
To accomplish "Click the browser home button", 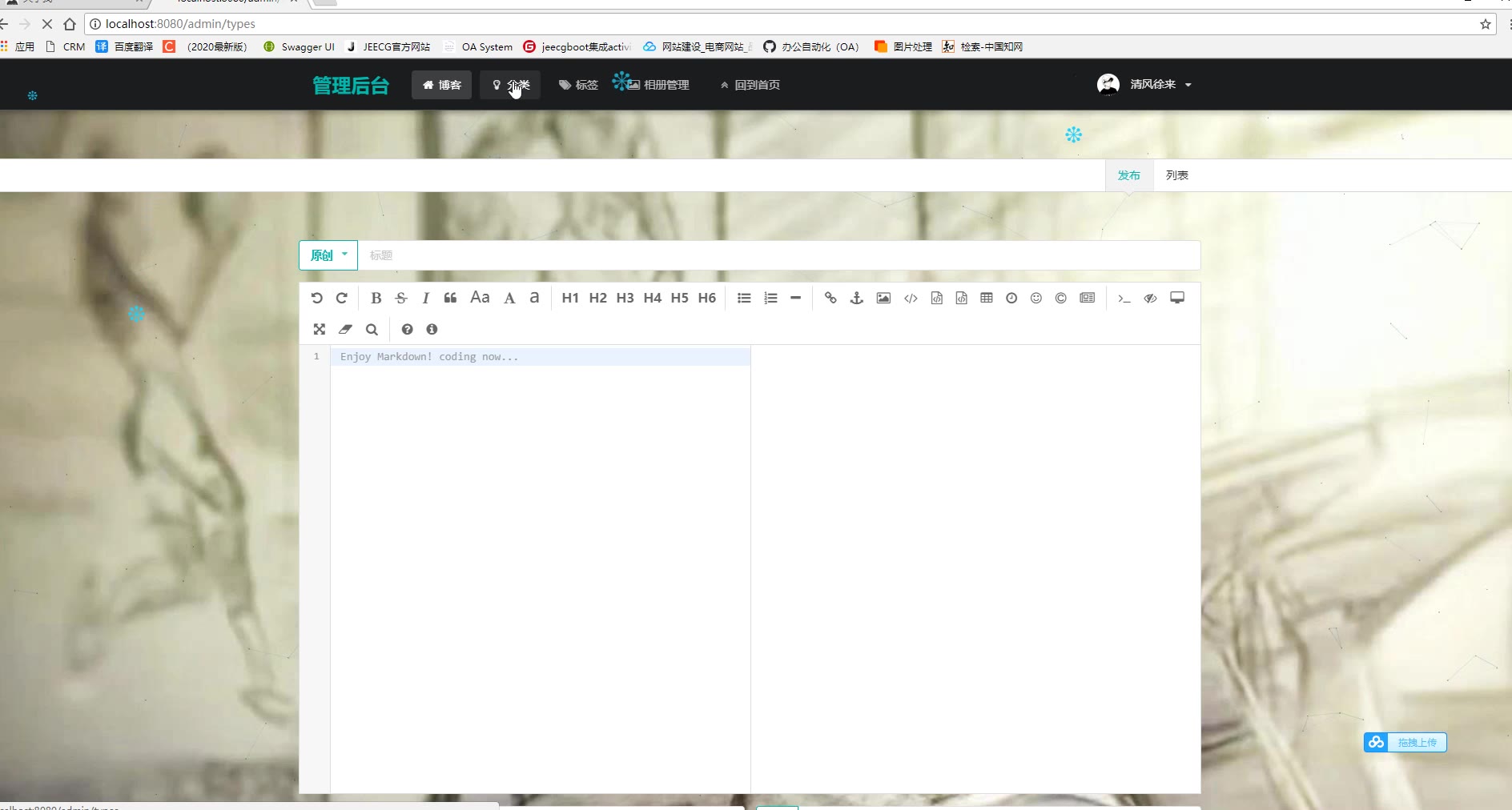I will point(70,24).
